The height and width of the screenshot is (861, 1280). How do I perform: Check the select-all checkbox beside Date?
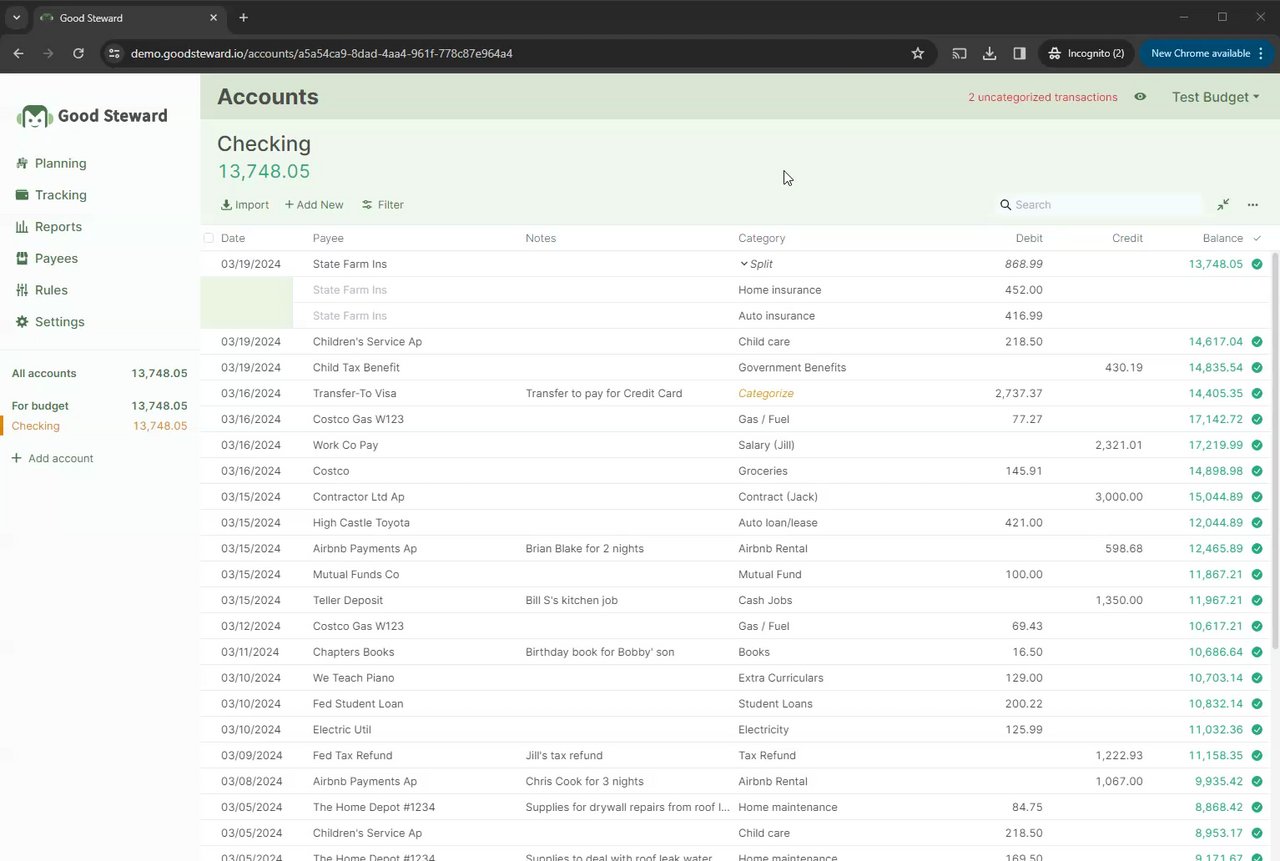coord(209,238)
